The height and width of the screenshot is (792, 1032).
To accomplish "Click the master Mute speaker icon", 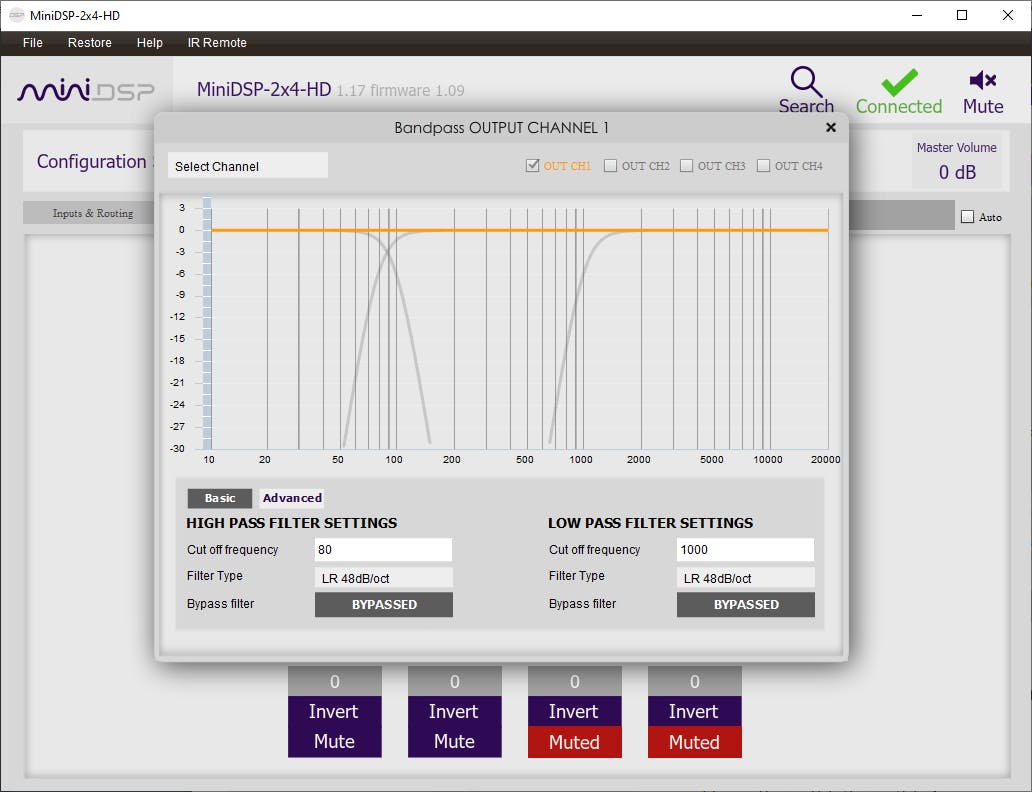I will [x=982, y=81].
